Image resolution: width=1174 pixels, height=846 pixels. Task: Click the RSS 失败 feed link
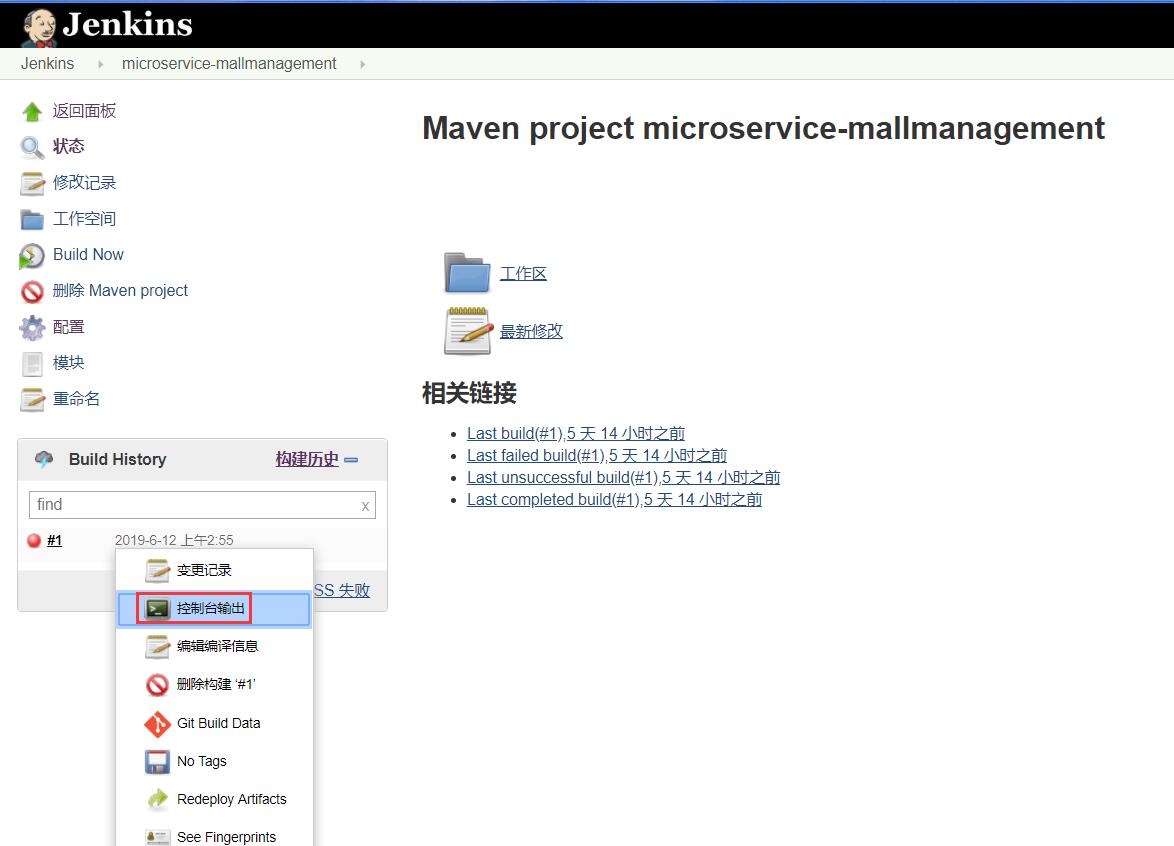pyautogui.click(x=342, y=590)
